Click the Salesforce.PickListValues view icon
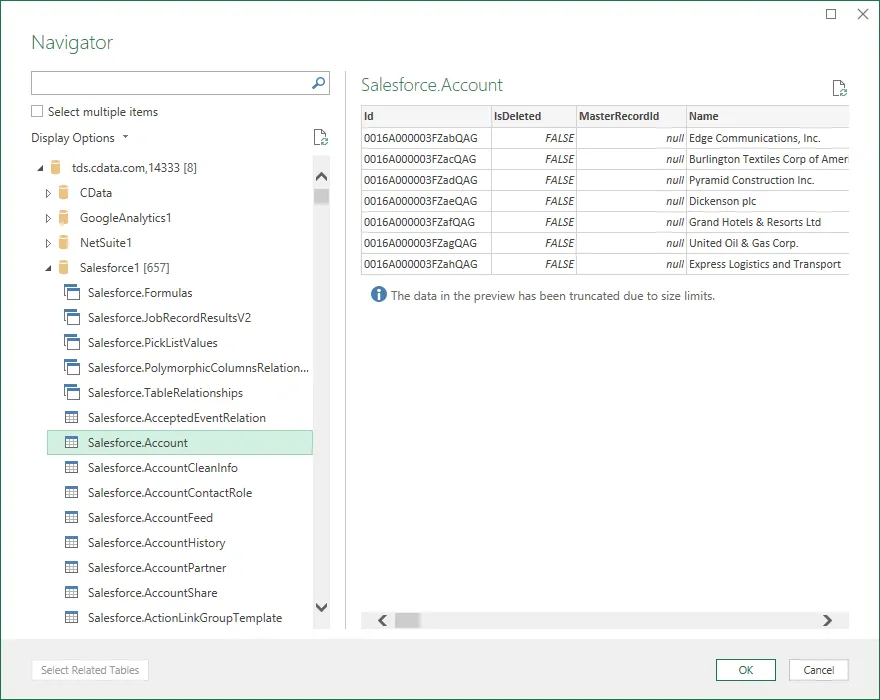880x700 pixels. [71, 342]
